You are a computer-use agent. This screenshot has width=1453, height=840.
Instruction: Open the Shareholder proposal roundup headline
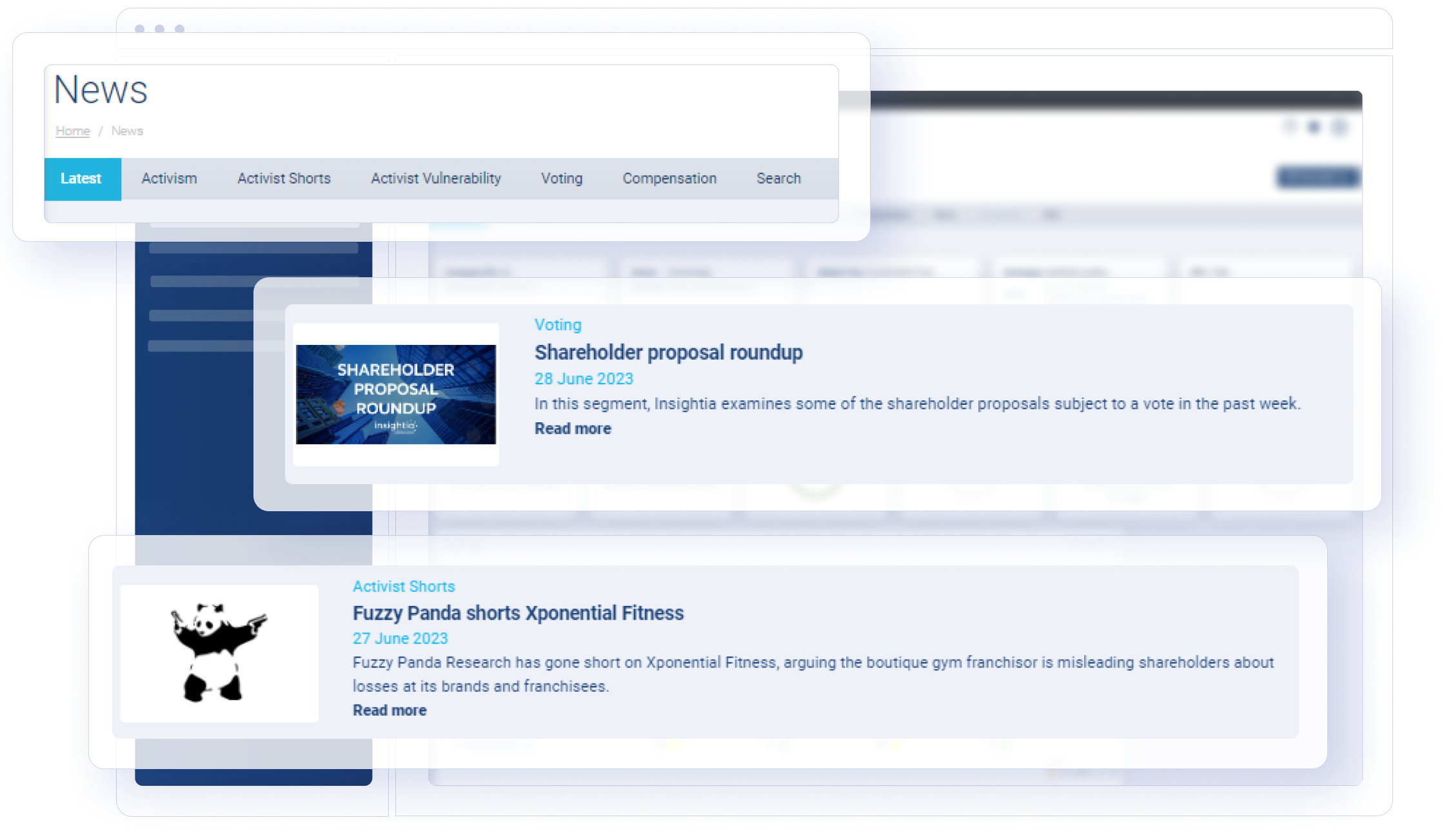[668, 353]
